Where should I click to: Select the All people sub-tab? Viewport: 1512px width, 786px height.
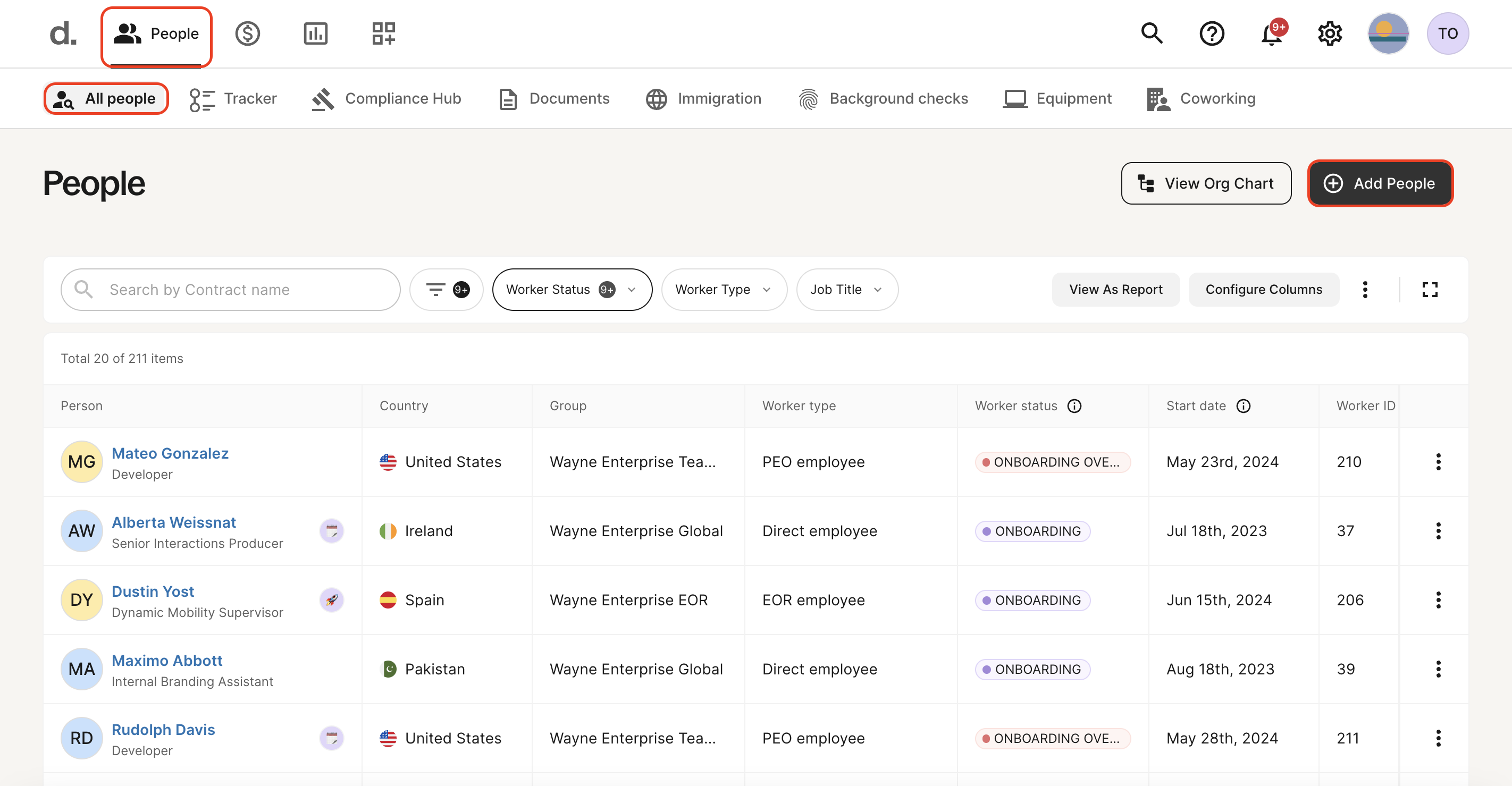106,98
